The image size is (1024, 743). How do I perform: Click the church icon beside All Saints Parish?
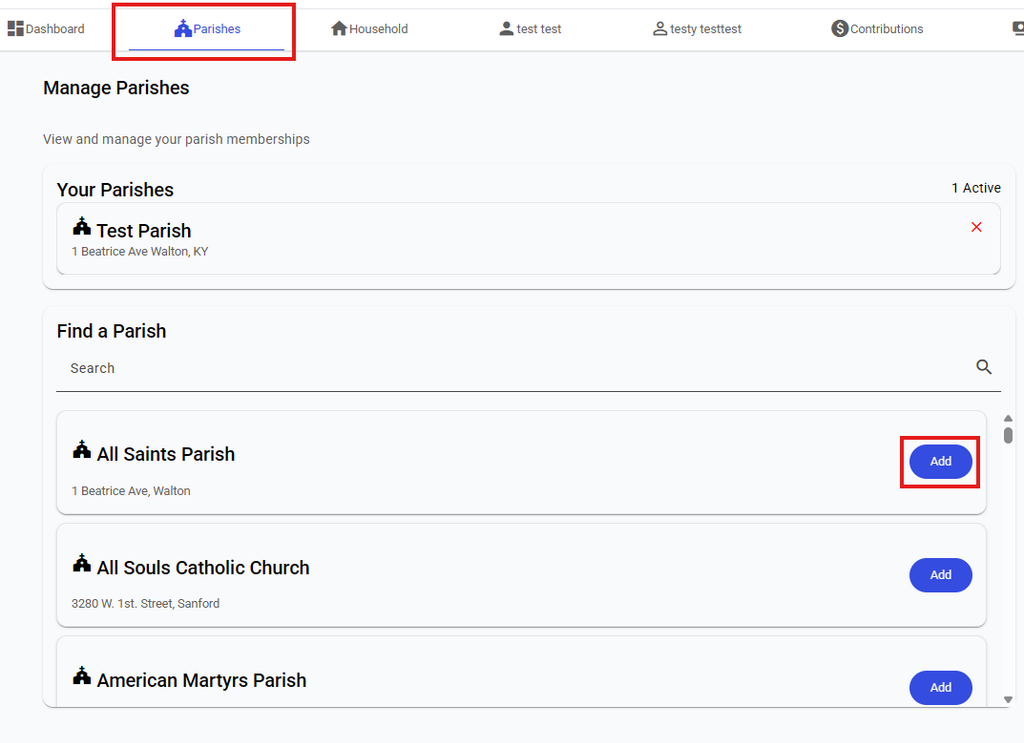click(x=82, y=450)
